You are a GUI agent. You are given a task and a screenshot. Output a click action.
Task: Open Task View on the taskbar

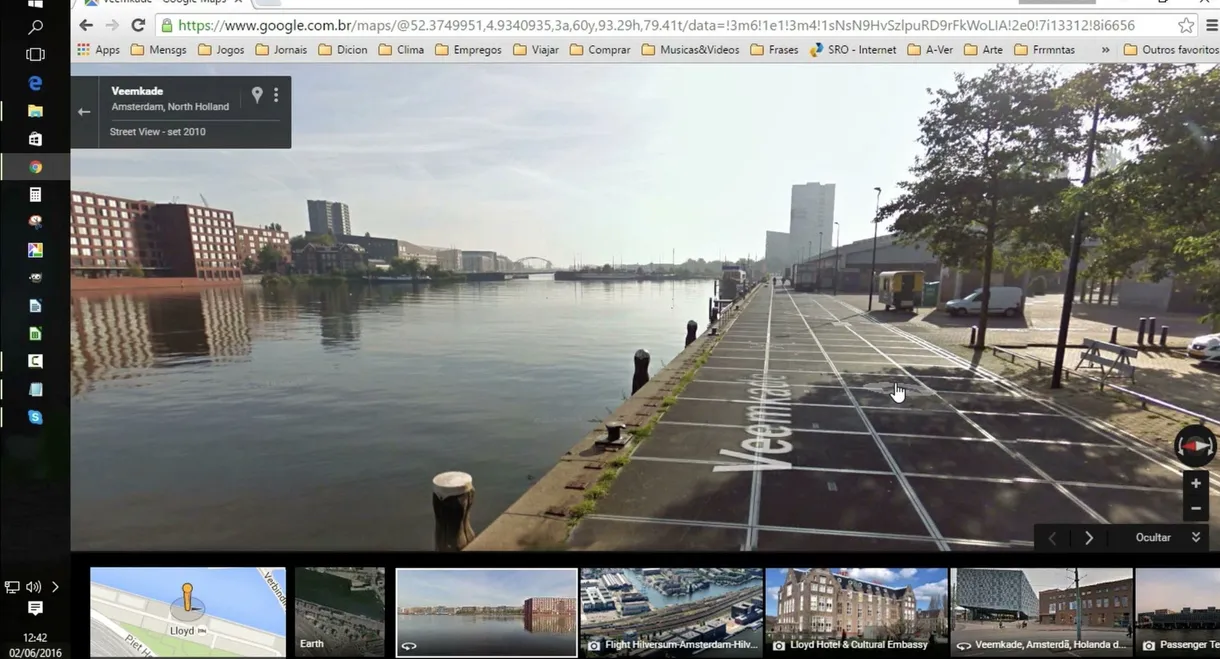(35, 55)
